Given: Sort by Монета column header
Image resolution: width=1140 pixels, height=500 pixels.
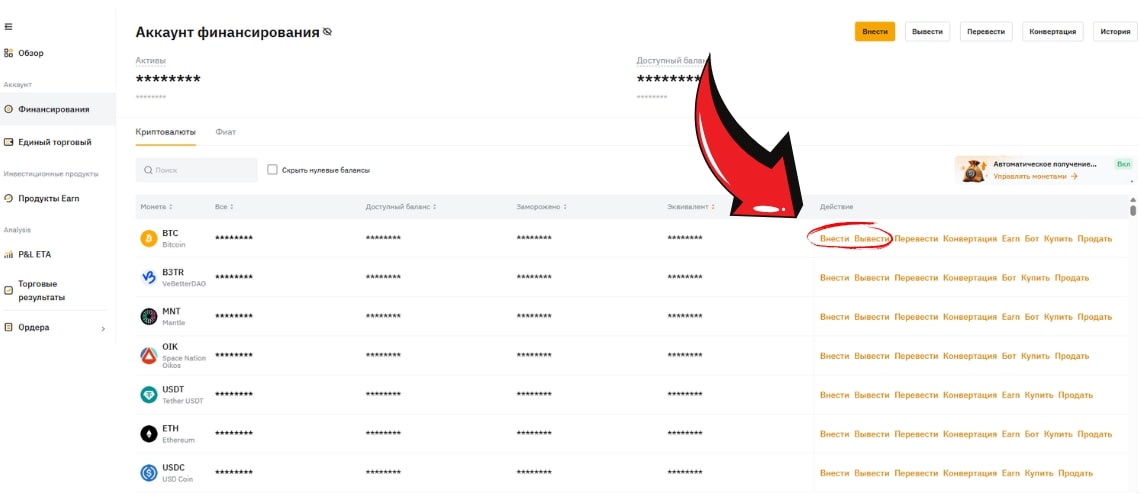Looking at the screenshot, I should (156, 207).
